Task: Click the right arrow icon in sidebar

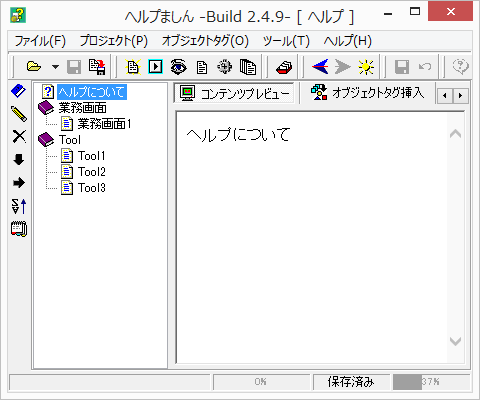Action: (x=19, y=183)
